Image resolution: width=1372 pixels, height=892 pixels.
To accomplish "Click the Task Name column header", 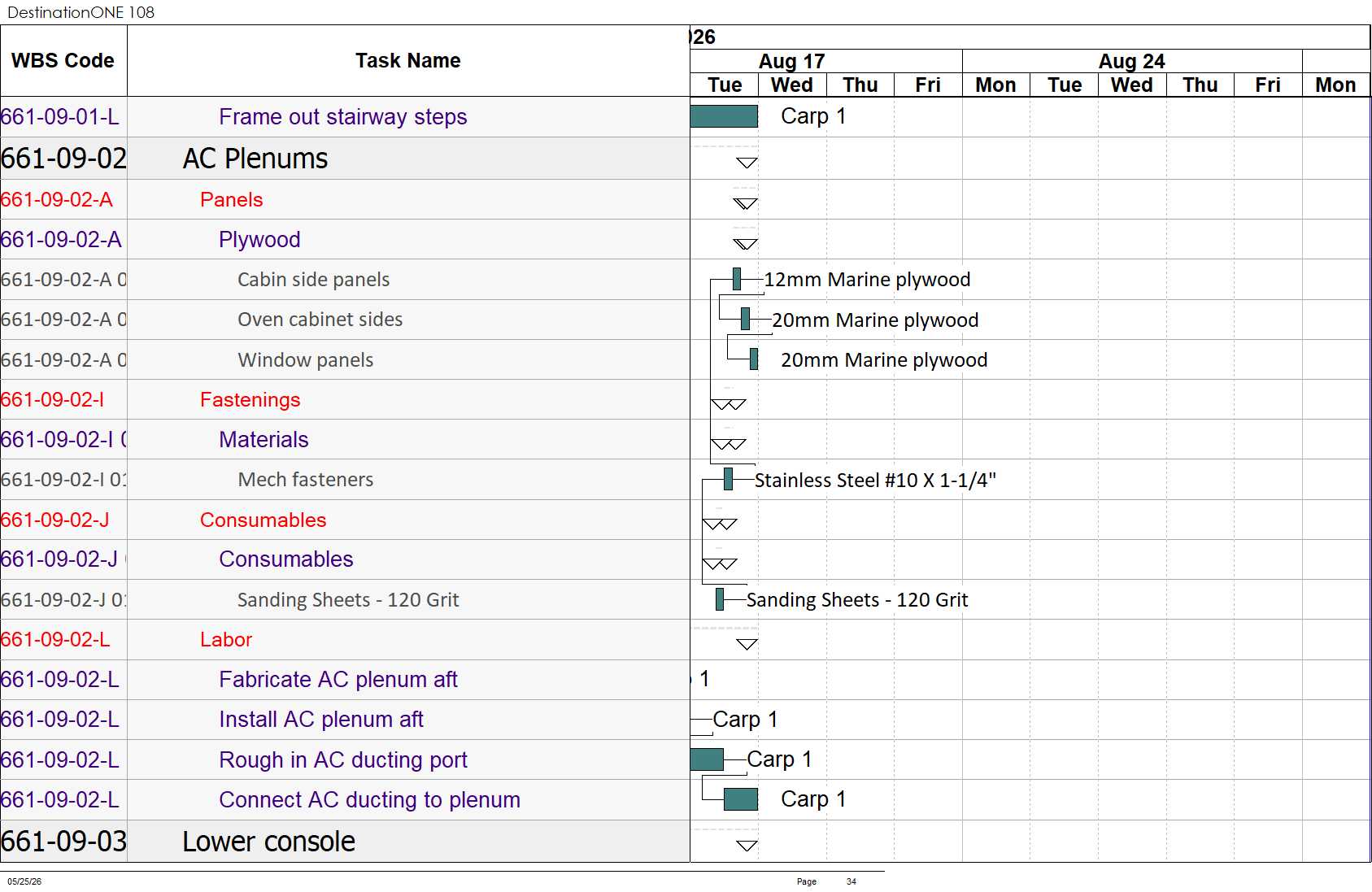I will [x=408, y=61].
